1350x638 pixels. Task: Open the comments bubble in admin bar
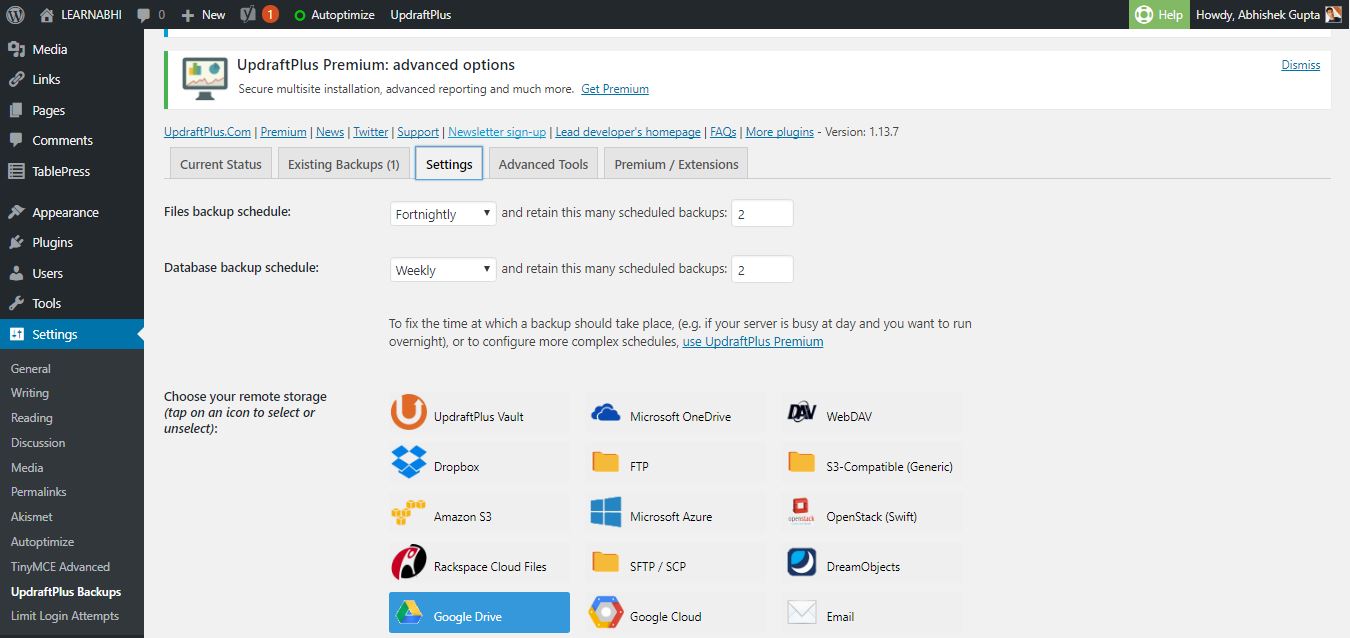click(x=144, y=15)
